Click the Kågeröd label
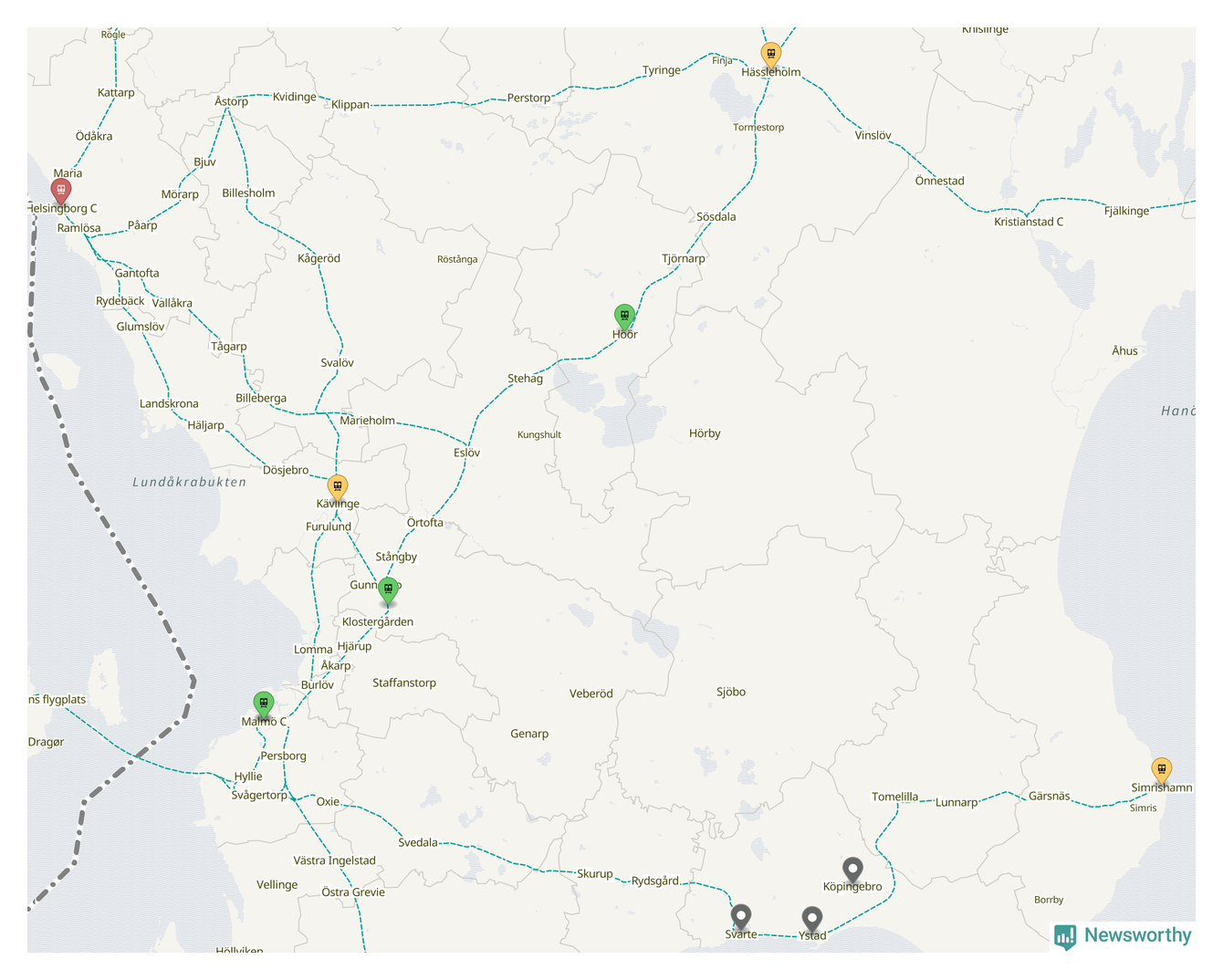Screen dimensions: 1223x980 (319, 258)
